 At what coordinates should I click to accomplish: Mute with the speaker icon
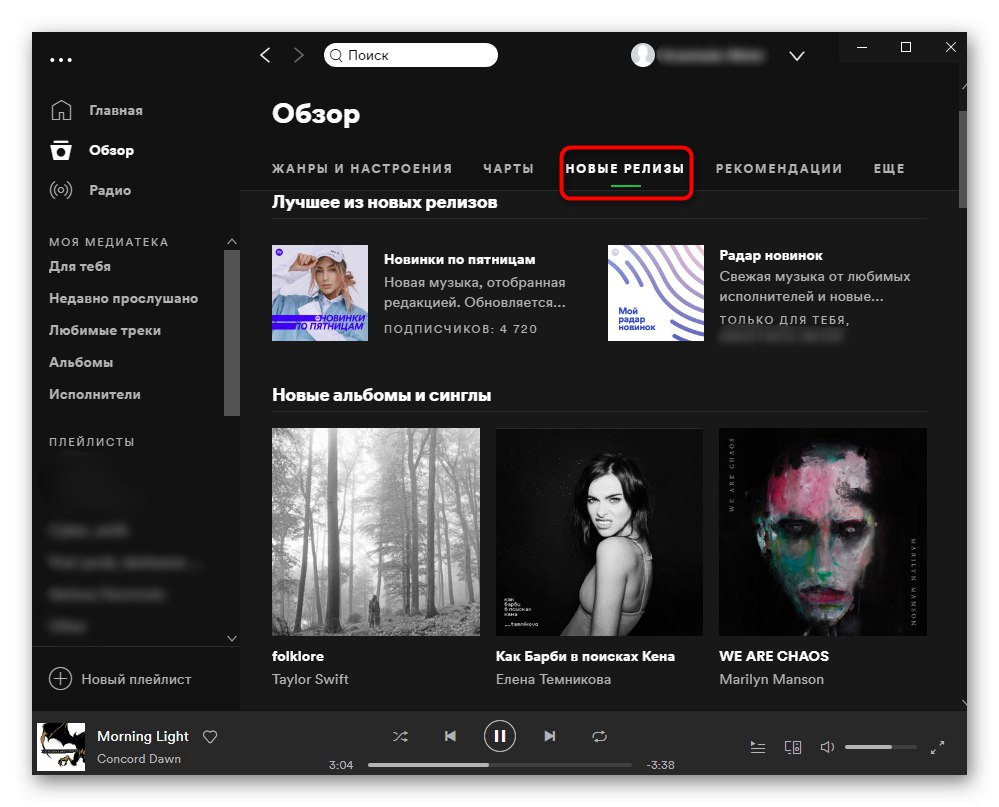pos(827,747)
